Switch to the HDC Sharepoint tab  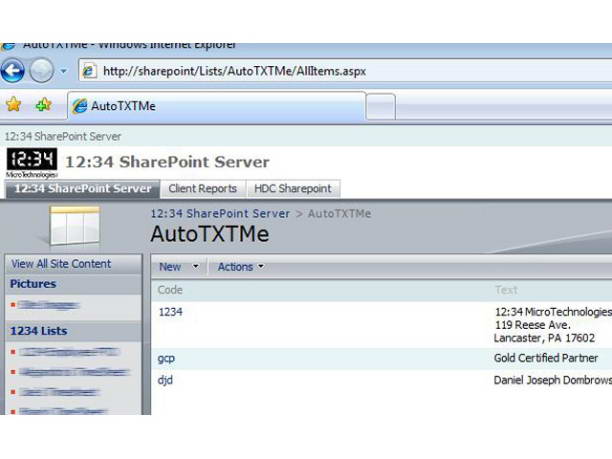(293, 189)
